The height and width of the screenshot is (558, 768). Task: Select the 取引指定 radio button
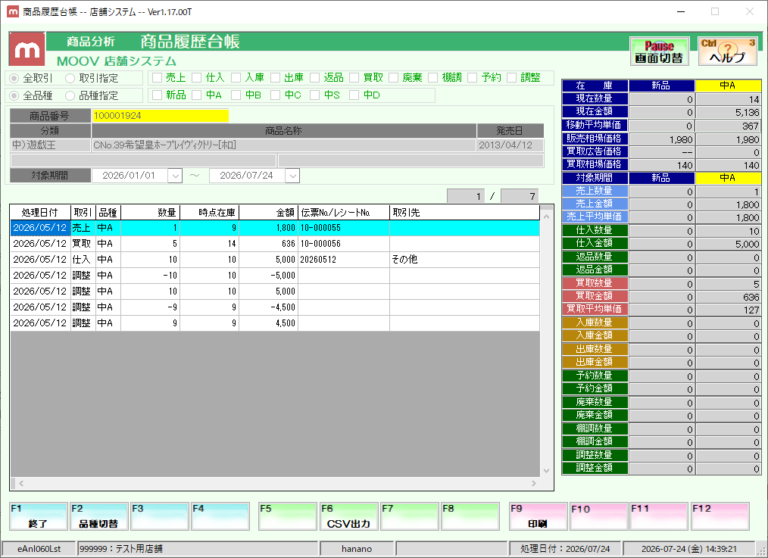point(70,78)
